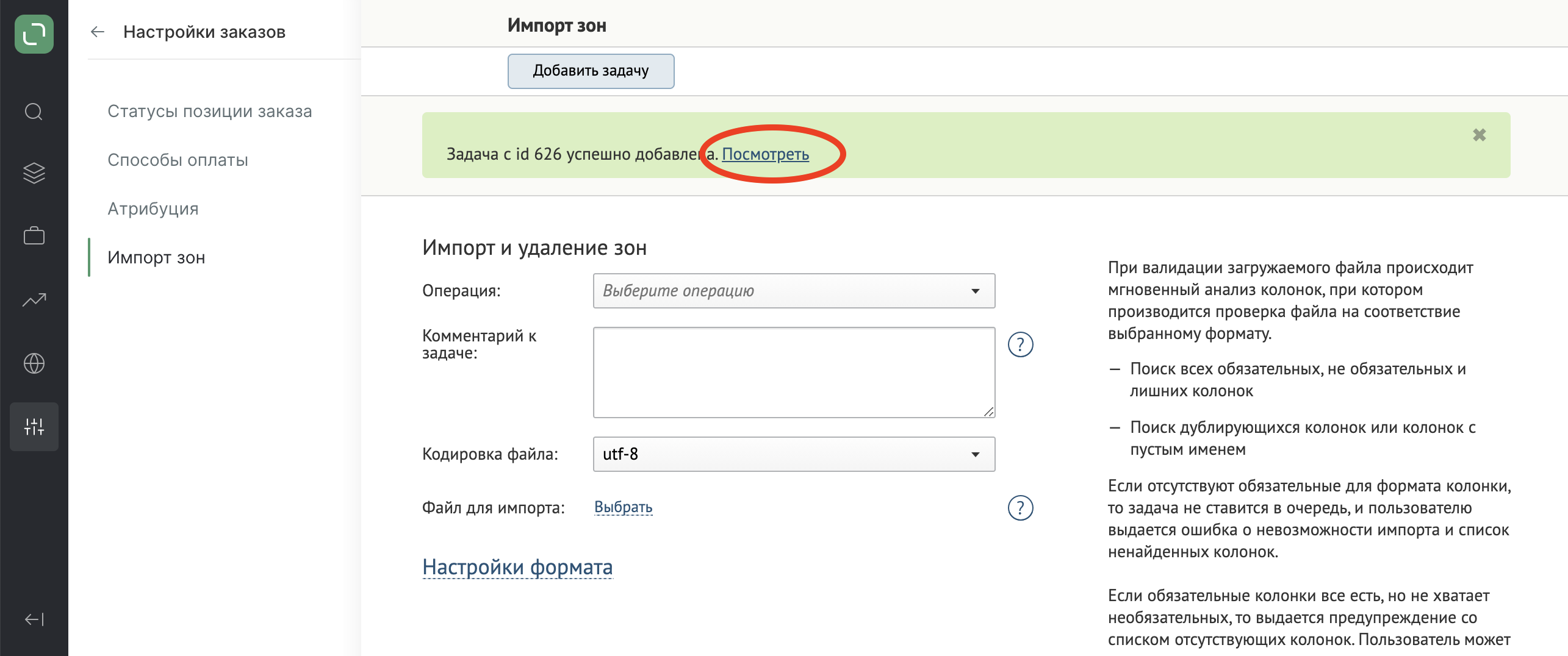Viewport: 1568px width, 656px height.
Task: Click the Добавить задачу button
Action: point(591,71)
